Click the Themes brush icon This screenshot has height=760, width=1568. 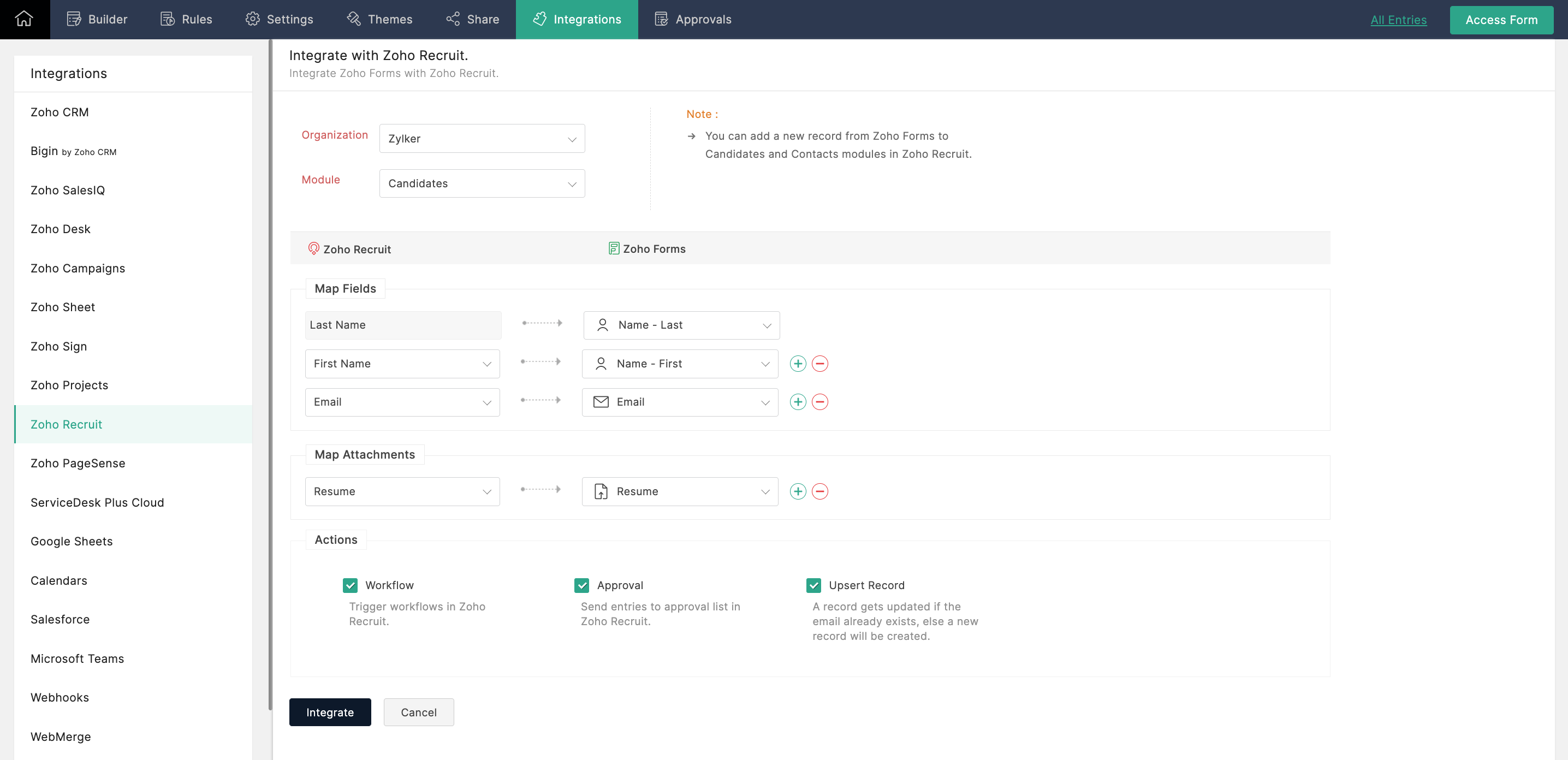[354, 19]
